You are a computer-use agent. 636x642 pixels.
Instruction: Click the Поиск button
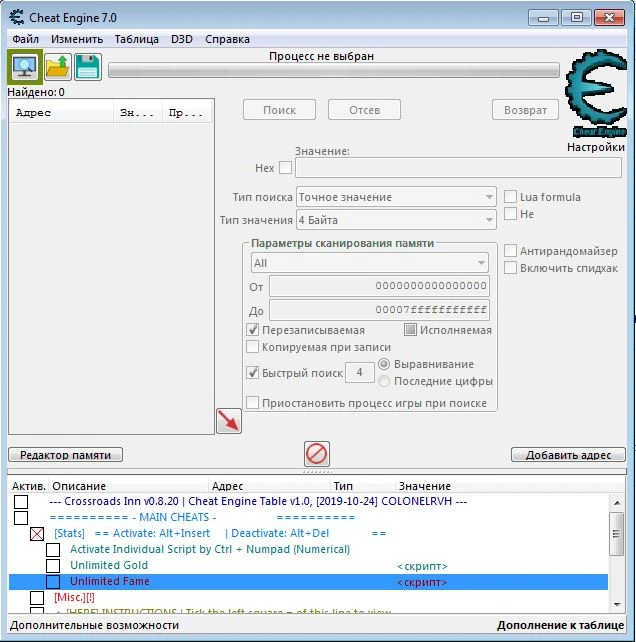click(279, 110)
